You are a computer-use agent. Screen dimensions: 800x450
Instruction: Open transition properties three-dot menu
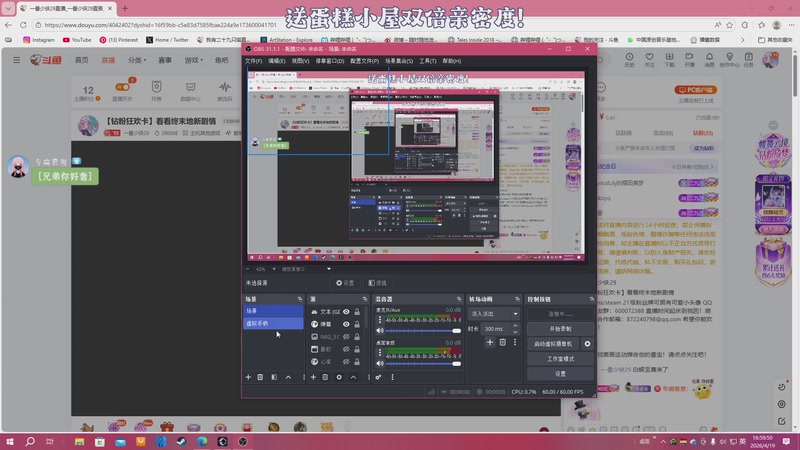[515, 342]
